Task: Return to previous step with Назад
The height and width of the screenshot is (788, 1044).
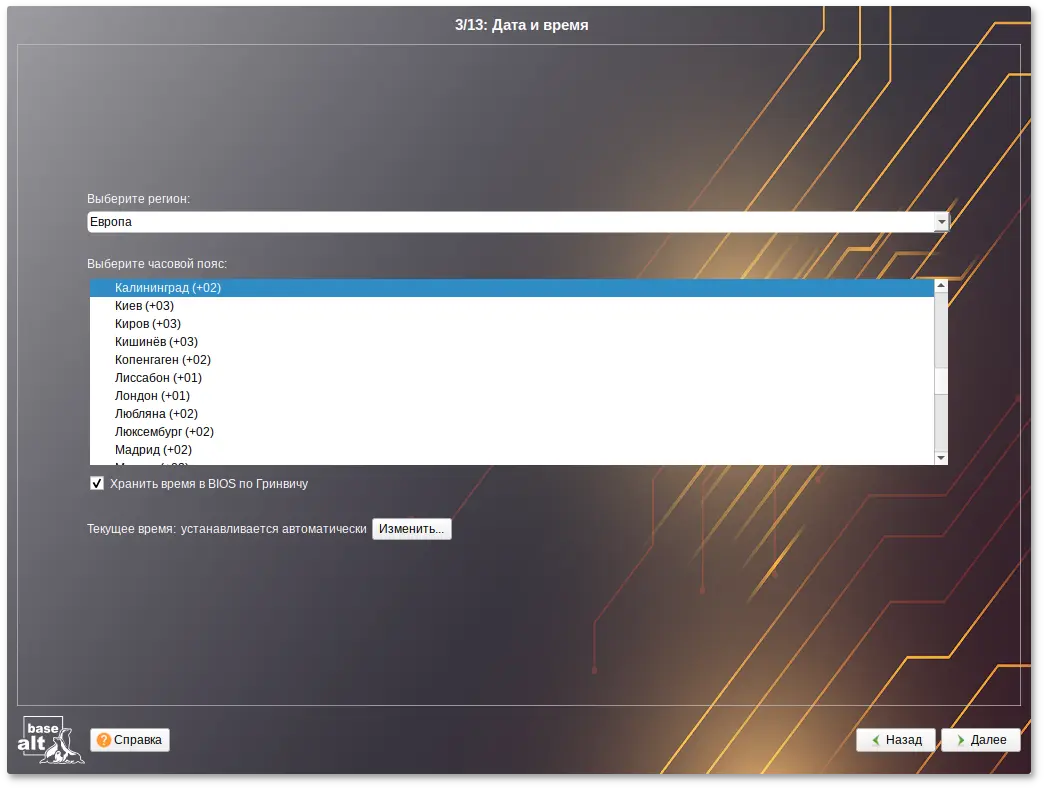Action: tap(896, 740)
